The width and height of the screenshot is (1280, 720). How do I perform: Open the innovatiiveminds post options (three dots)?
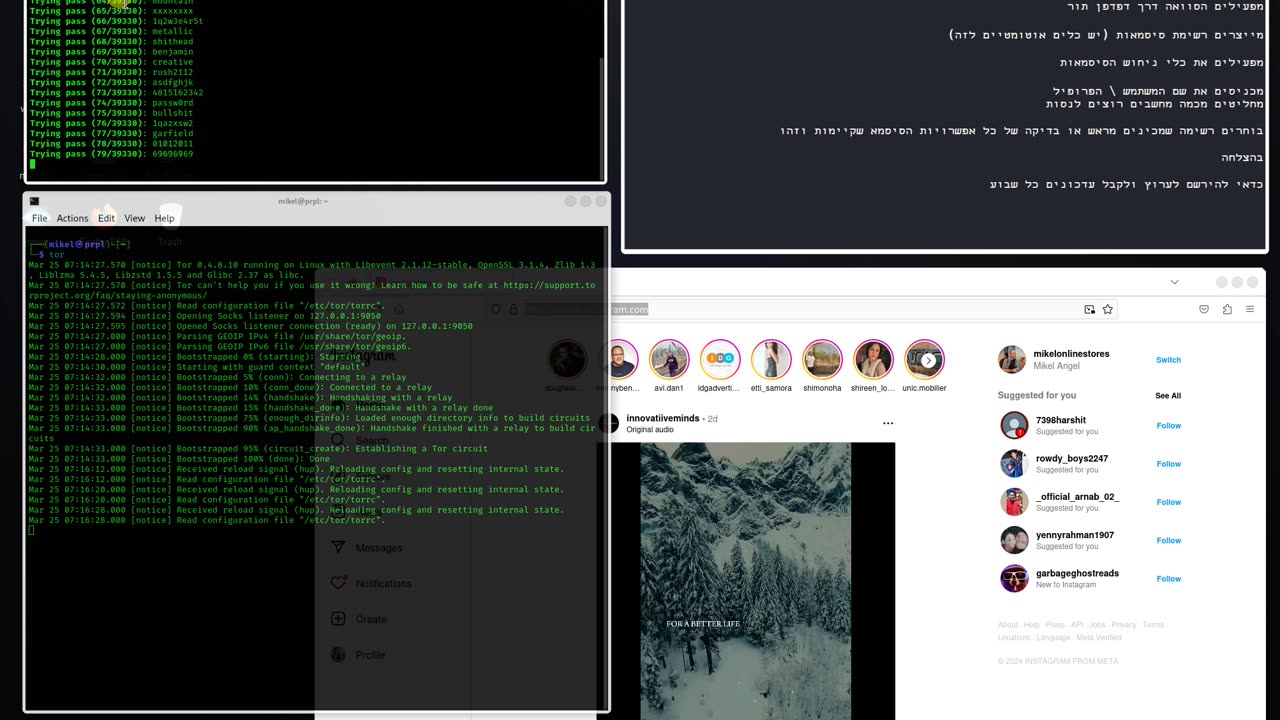887,423
